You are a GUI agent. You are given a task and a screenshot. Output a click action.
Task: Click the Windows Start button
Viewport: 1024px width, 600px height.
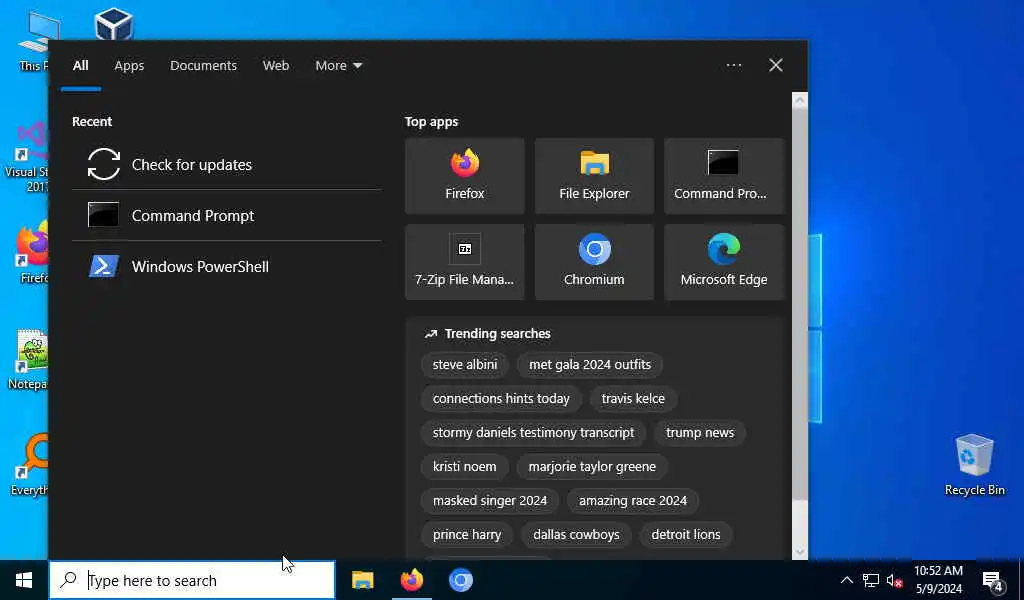pos(24,580)
